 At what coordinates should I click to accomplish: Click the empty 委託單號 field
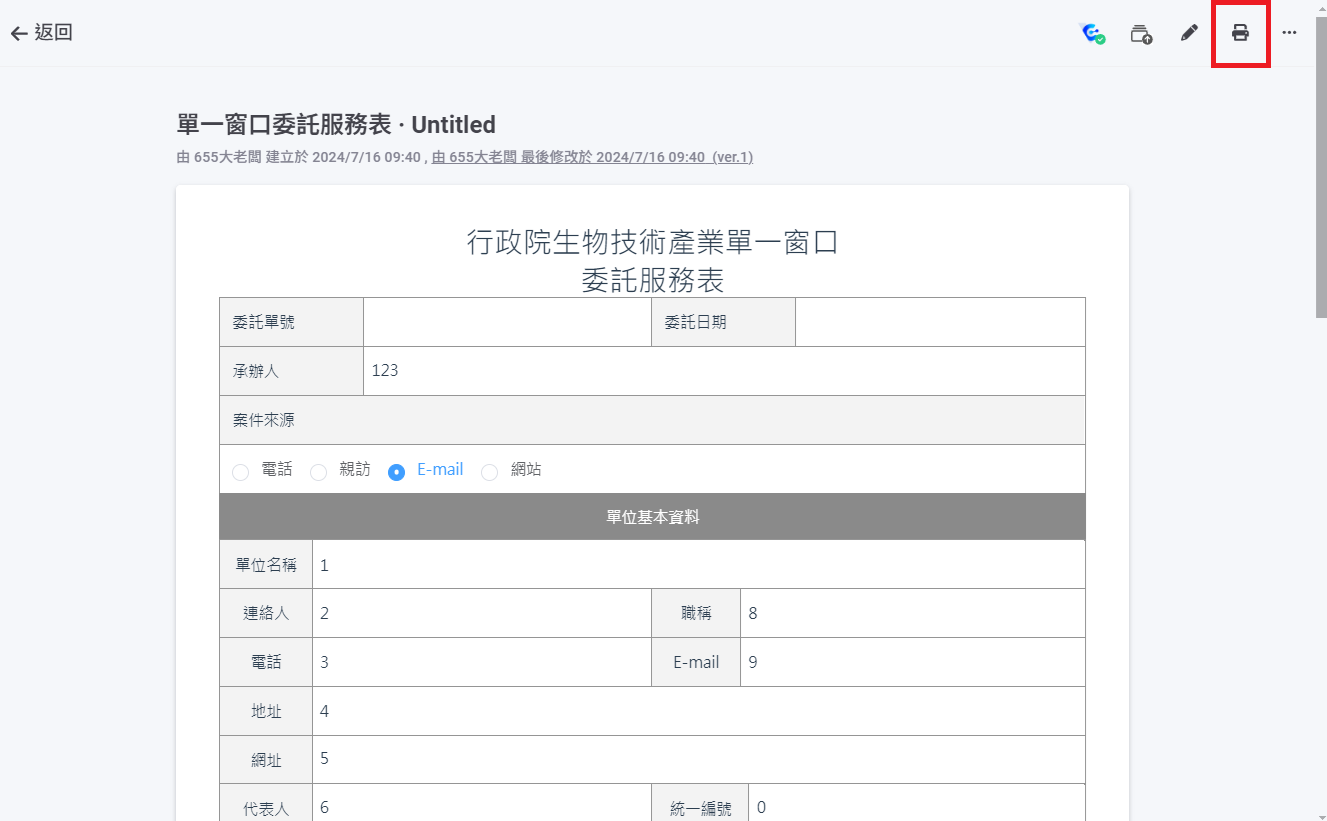507,322
